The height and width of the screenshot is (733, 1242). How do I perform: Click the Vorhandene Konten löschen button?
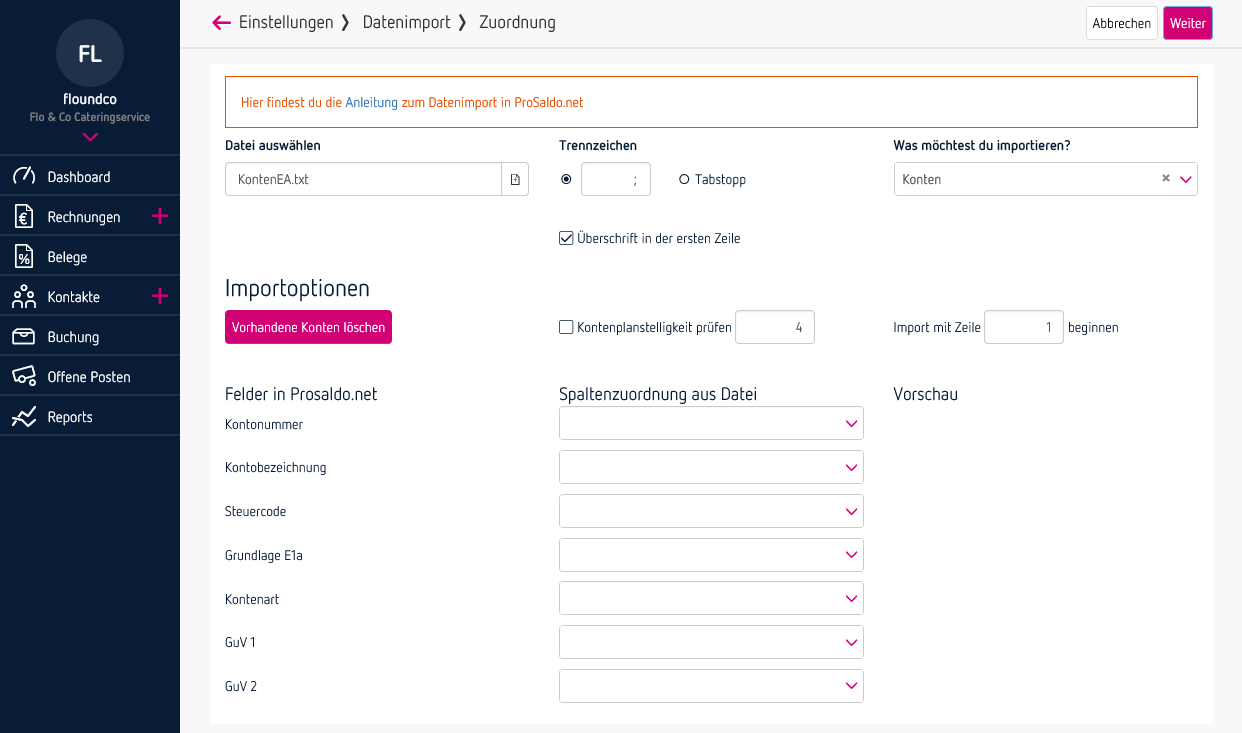point(308,327)
